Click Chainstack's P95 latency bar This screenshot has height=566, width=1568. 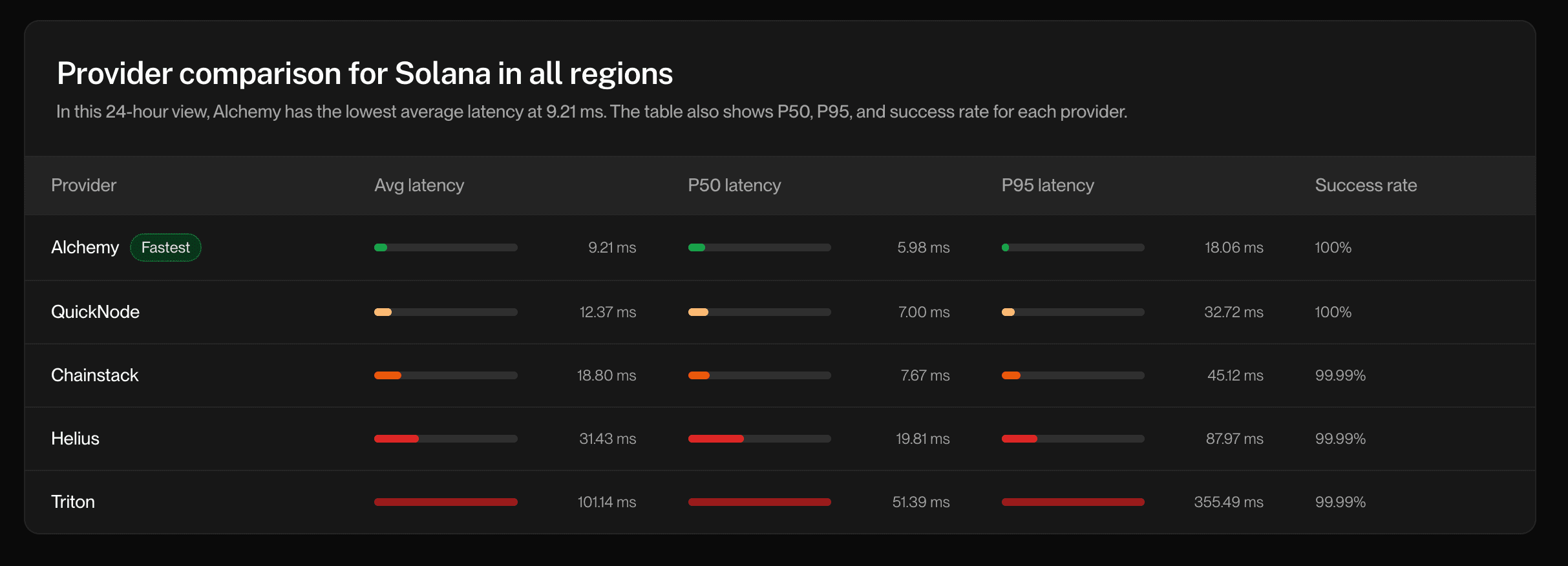tap(1073, 375)
